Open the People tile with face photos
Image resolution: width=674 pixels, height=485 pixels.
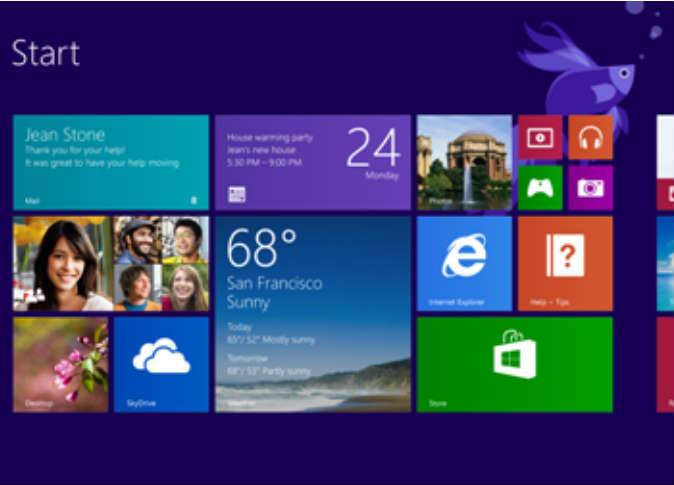pyautogui.click(x=111, y=264)
